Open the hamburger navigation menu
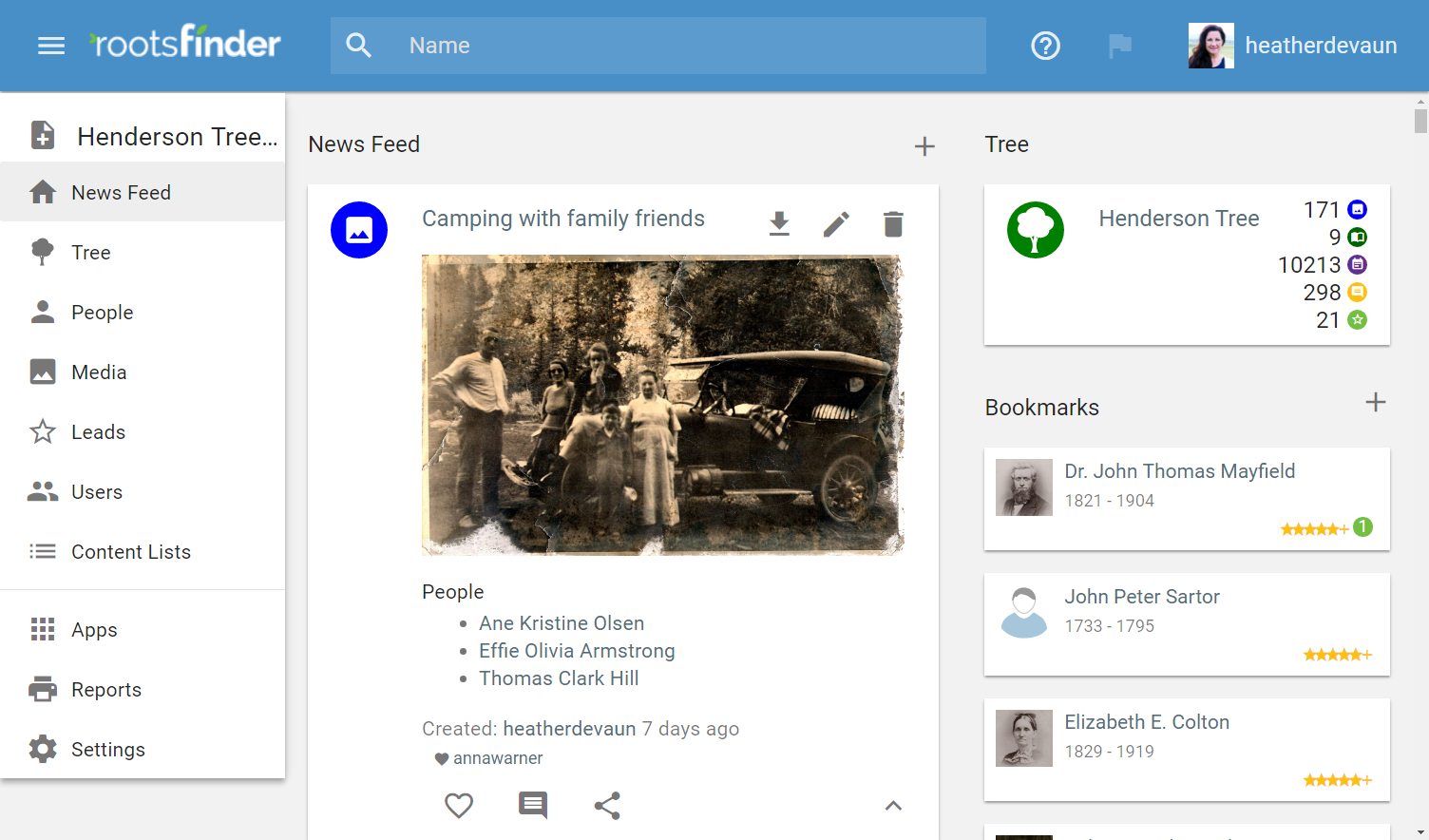1429x840 pixels. pyautogui.click(x=51, y=46)
